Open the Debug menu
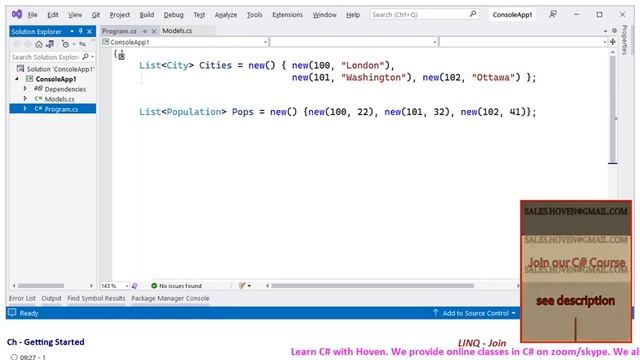This screenshot has width=640, height=360. click(x=173, y=15)
